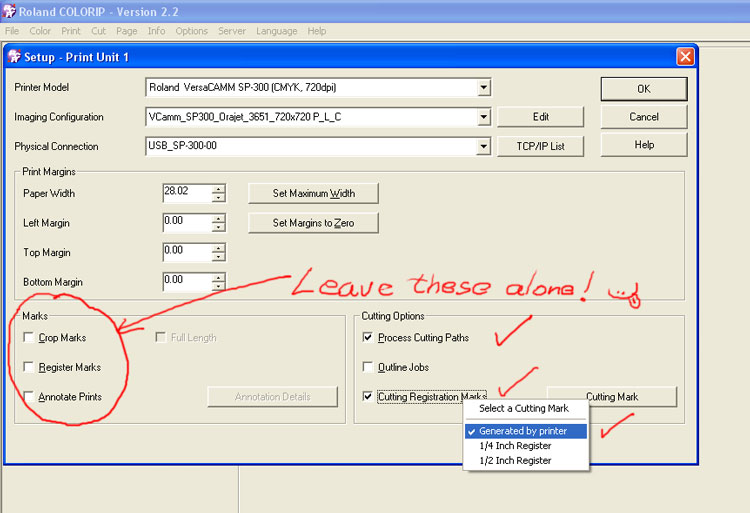Click the Cancel button
The height and width of the screenshot is (513, 750).
644,117
